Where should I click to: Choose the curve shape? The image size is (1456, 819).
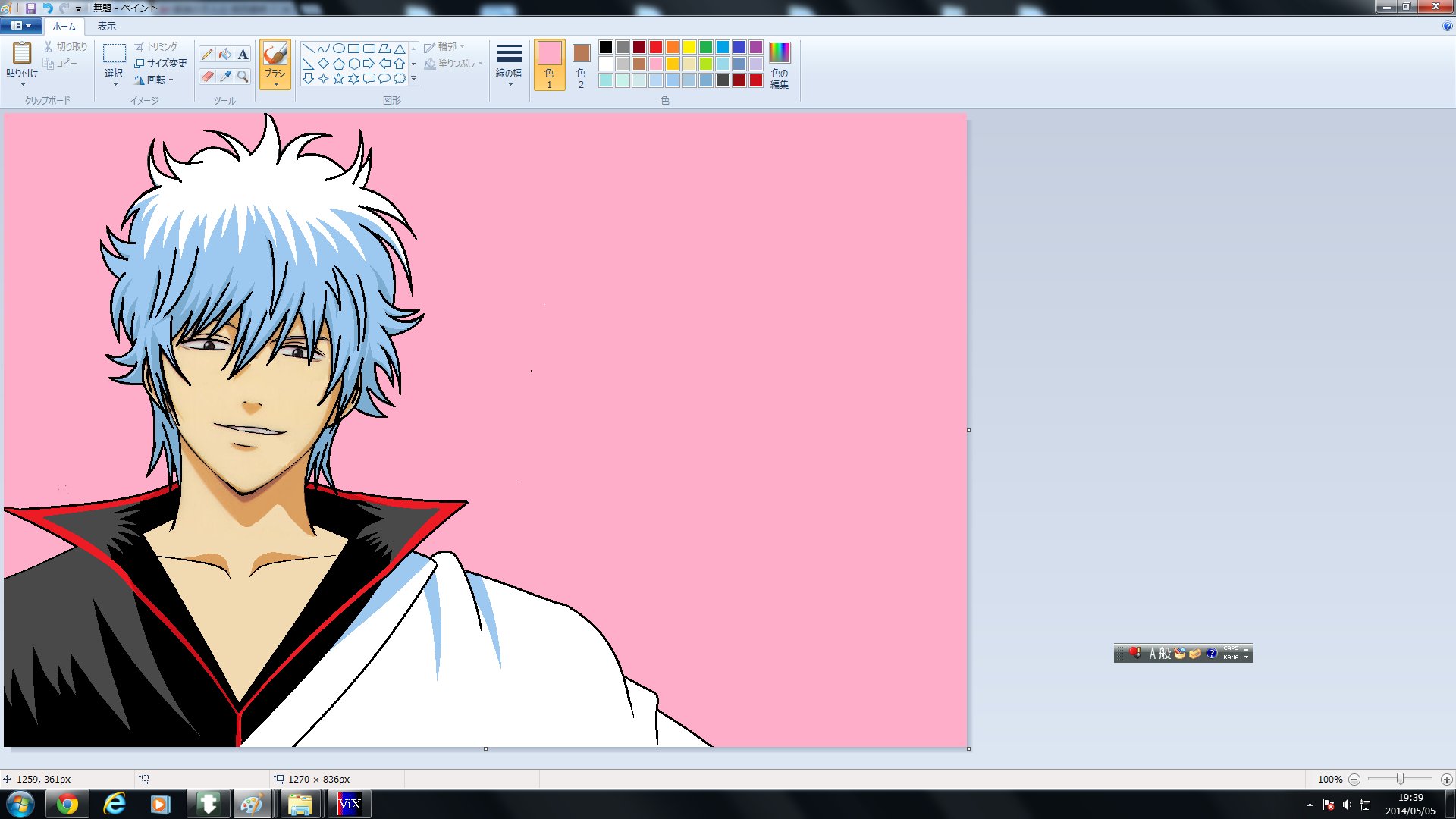324,48
